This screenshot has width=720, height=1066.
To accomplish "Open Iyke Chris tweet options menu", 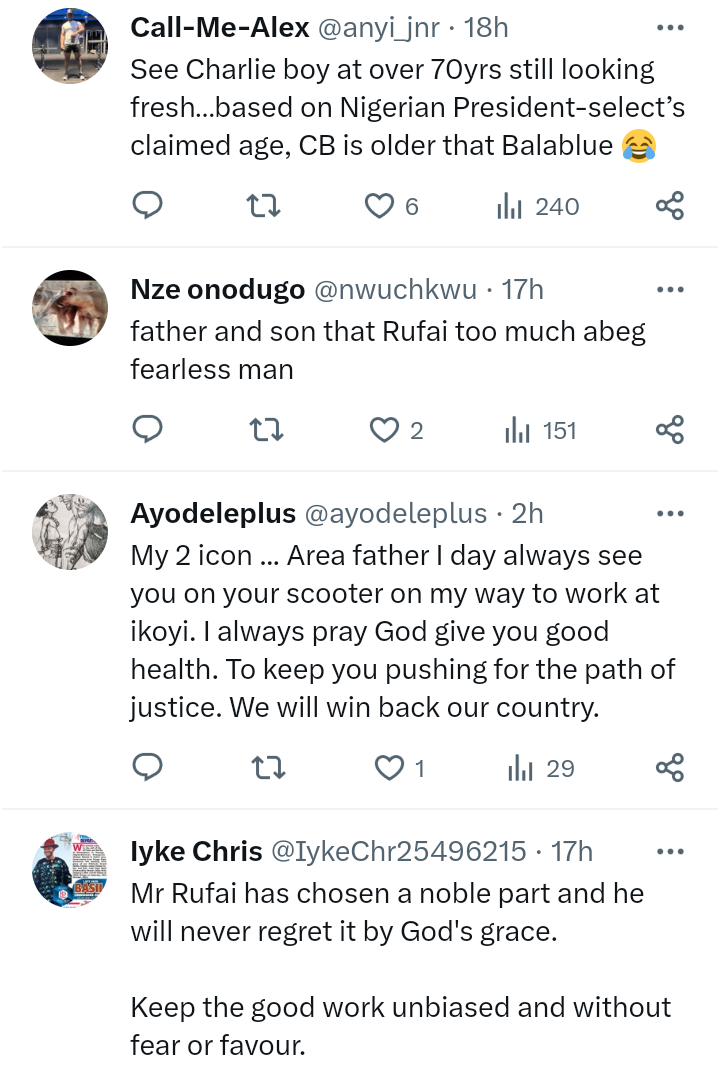I will pyautogui.click(x=670, y=851).
